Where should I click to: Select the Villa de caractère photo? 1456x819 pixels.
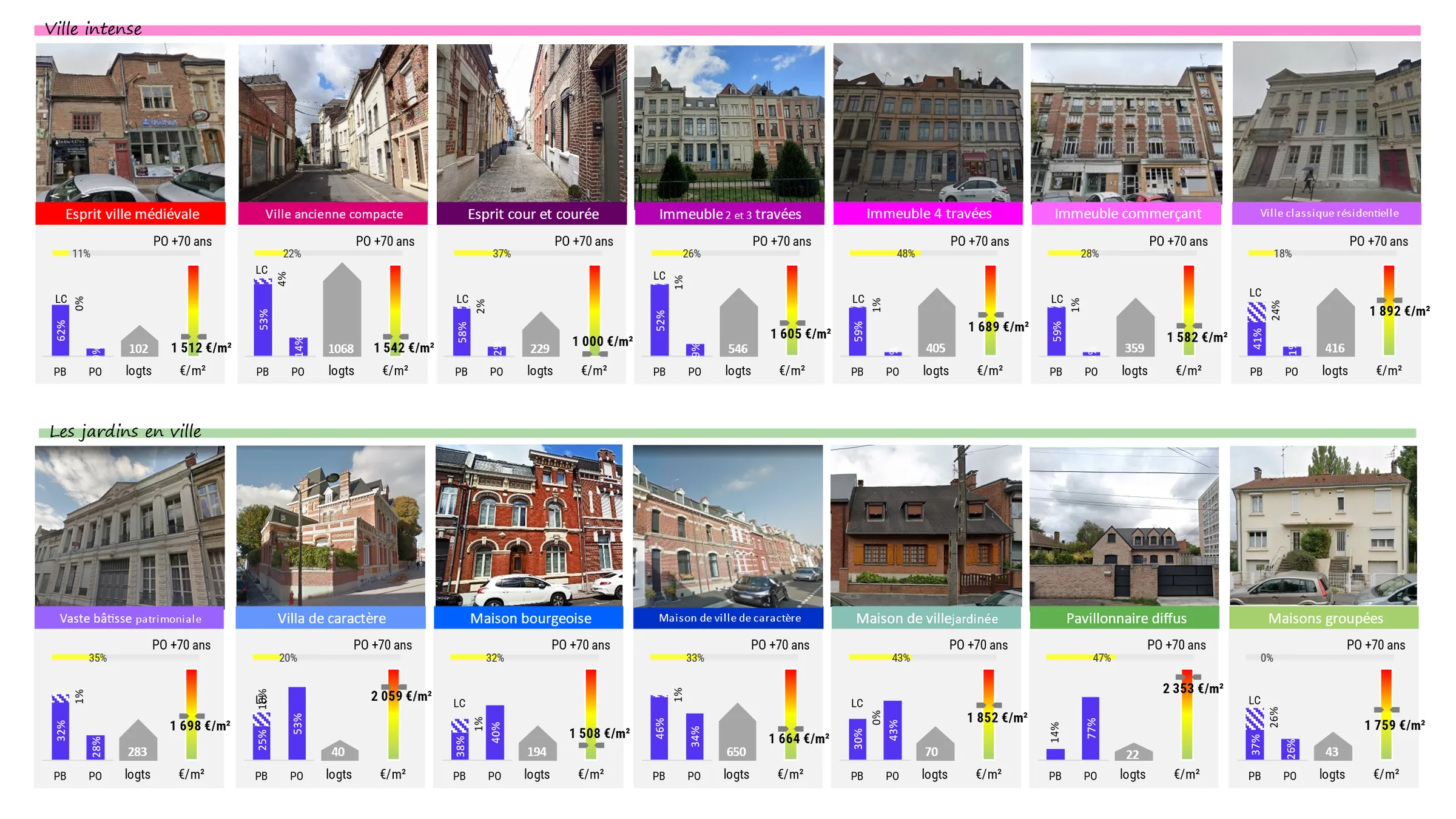tap(331, 526)
